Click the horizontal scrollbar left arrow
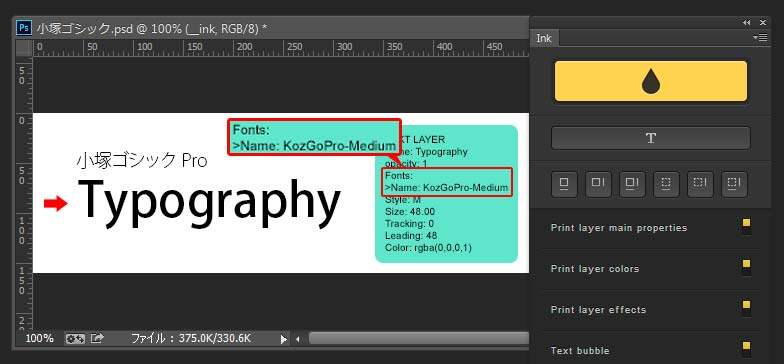 tap(298, 340)
